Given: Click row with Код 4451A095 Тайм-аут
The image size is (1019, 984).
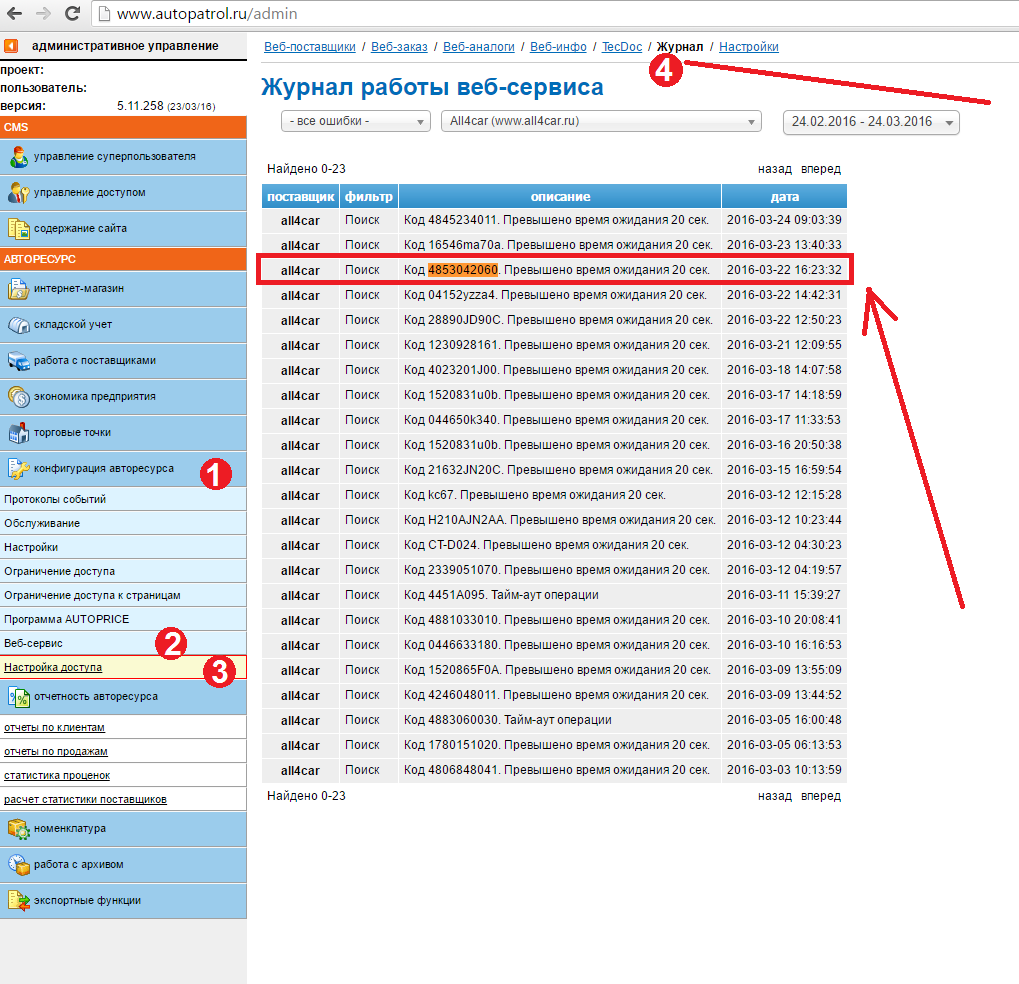Looking at the screenshot, I should click(554, 595).
